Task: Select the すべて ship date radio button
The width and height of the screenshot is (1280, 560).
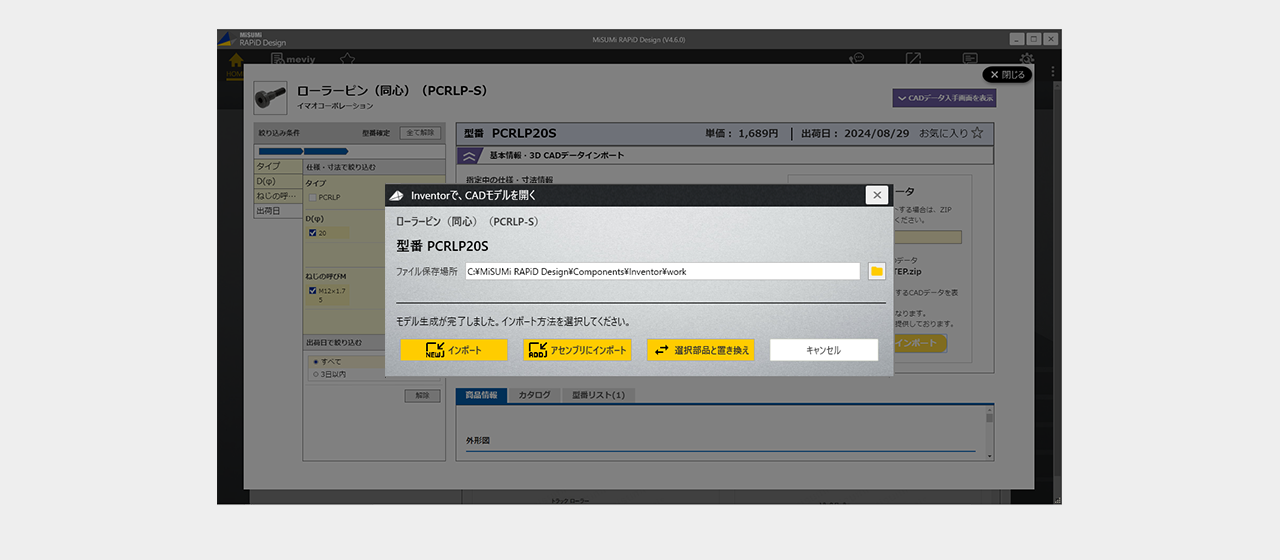Action: pos(316,361)
